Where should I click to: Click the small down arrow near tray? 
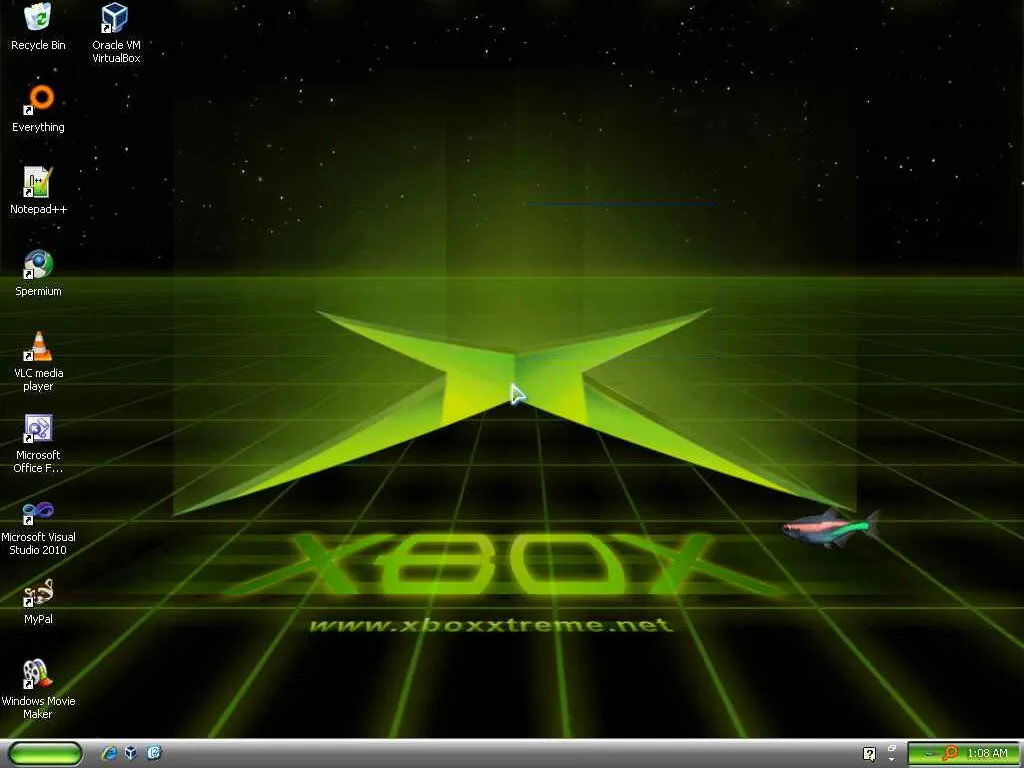pos(892,760)
